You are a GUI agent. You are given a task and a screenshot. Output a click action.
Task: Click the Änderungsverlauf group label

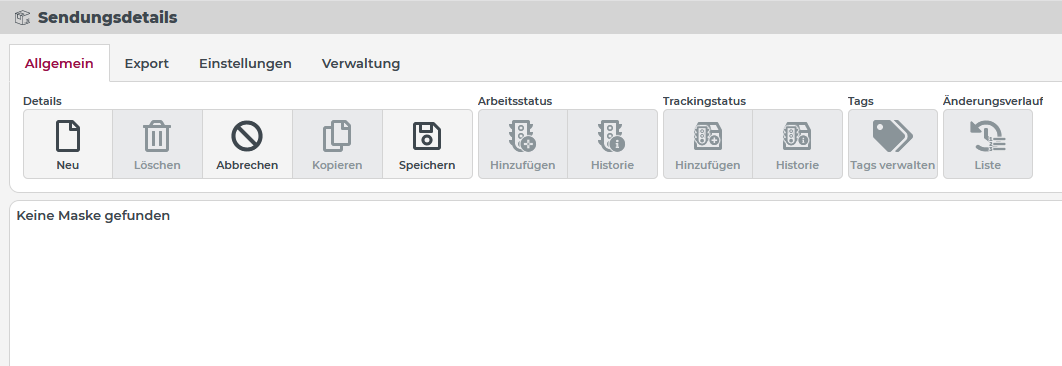point(992,101)
